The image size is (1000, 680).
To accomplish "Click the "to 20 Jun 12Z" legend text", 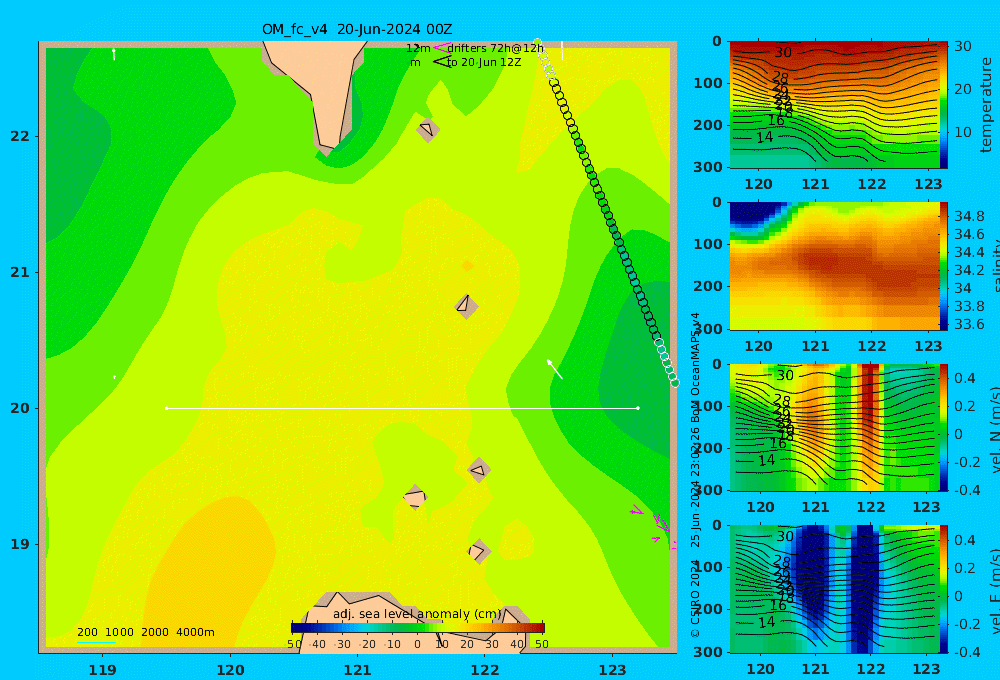I will (x=484, y=62).
